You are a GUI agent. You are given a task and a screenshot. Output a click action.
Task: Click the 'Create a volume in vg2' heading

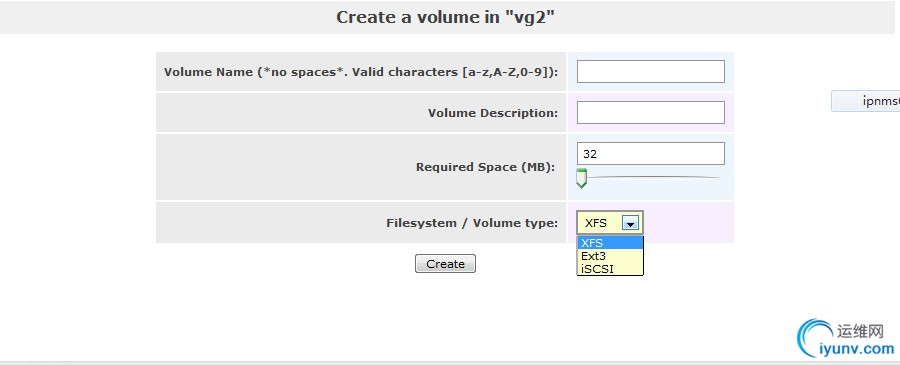445,17
